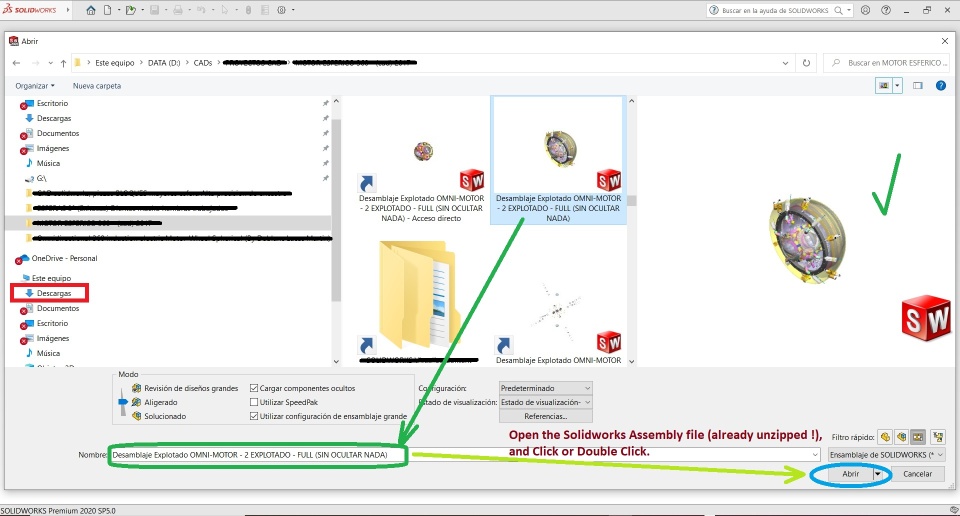Toggle the second quick filter (assemblies)
Viewport: 960px width, 516px height.
pyautogui.click(x=901, y=437)
